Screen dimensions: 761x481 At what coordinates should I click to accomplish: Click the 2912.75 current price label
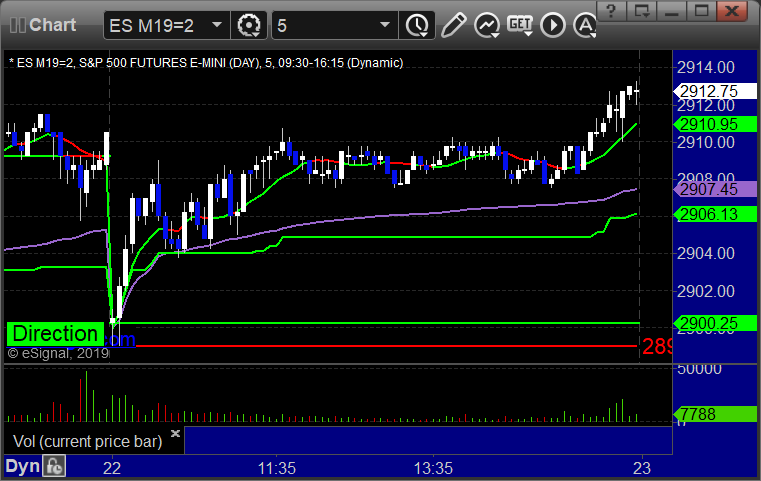pyautogui.click(x=715, y=91)
